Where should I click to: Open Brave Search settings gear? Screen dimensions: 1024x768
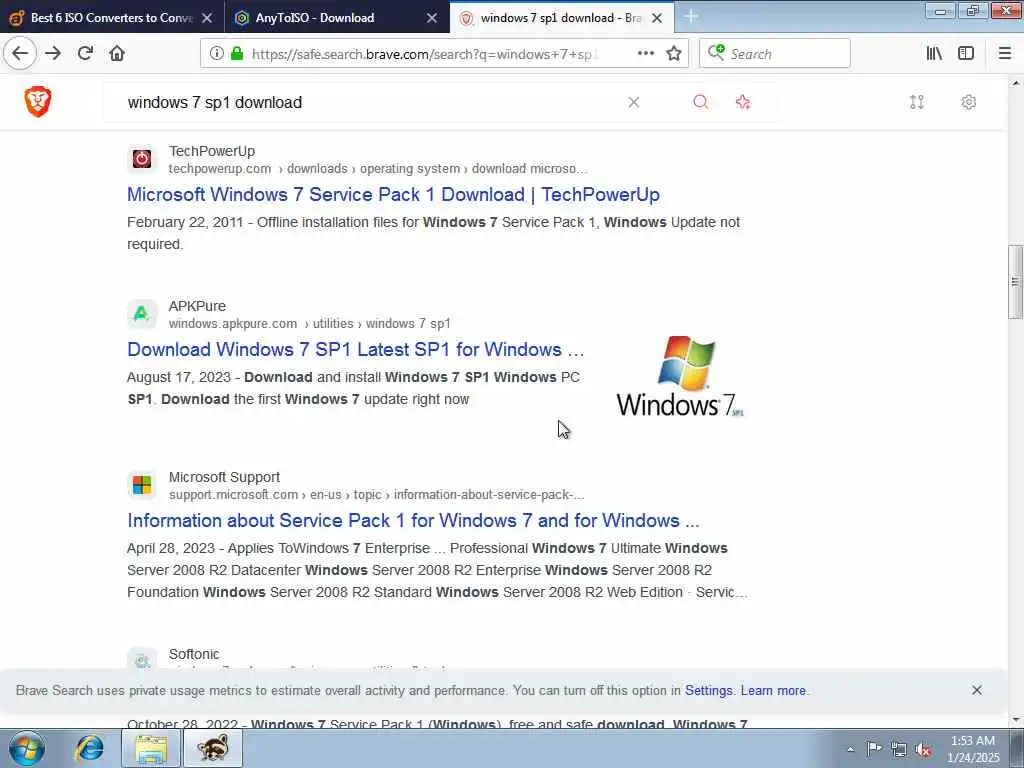[x=968, y=102]
